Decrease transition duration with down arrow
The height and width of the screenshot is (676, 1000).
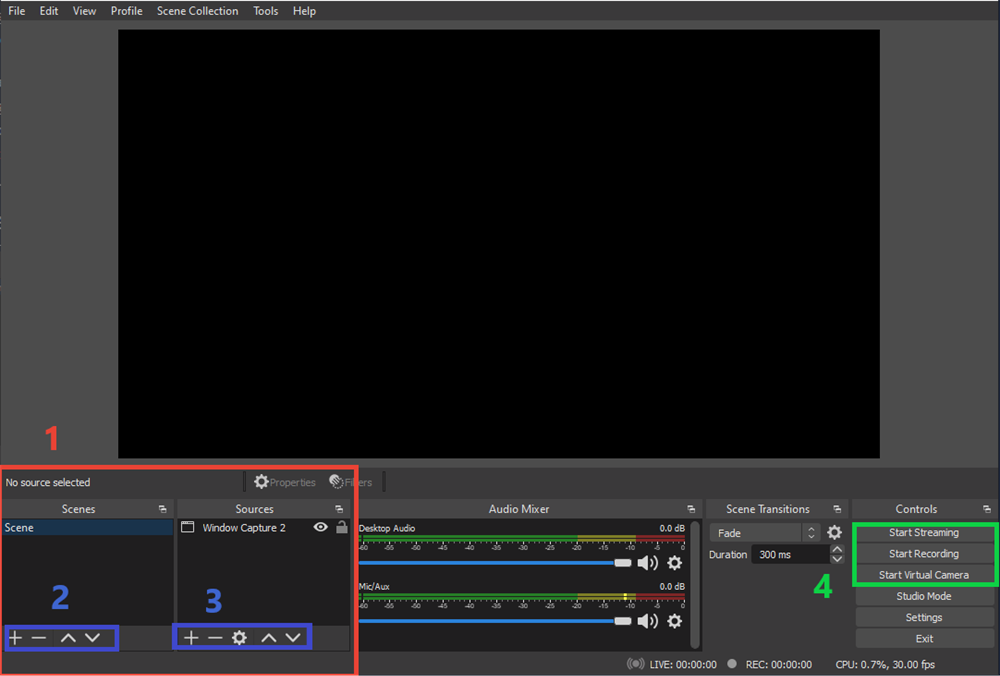point(837,559)
